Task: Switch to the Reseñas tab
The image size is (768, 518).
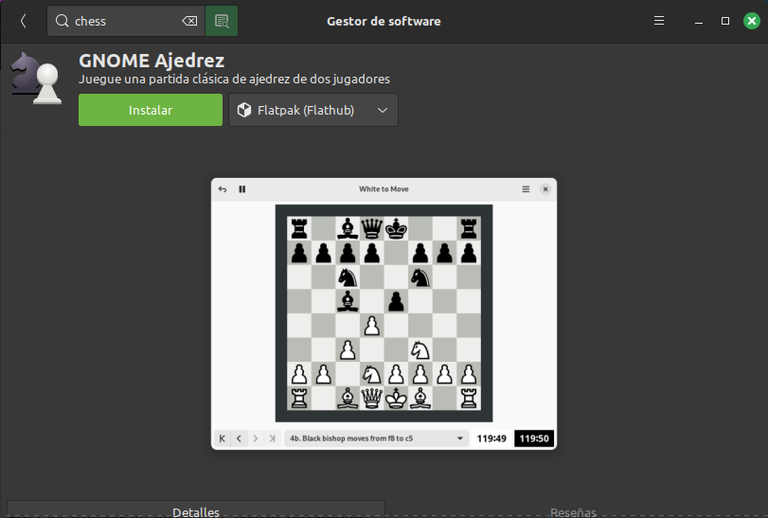Action: (x=573, y=511)
